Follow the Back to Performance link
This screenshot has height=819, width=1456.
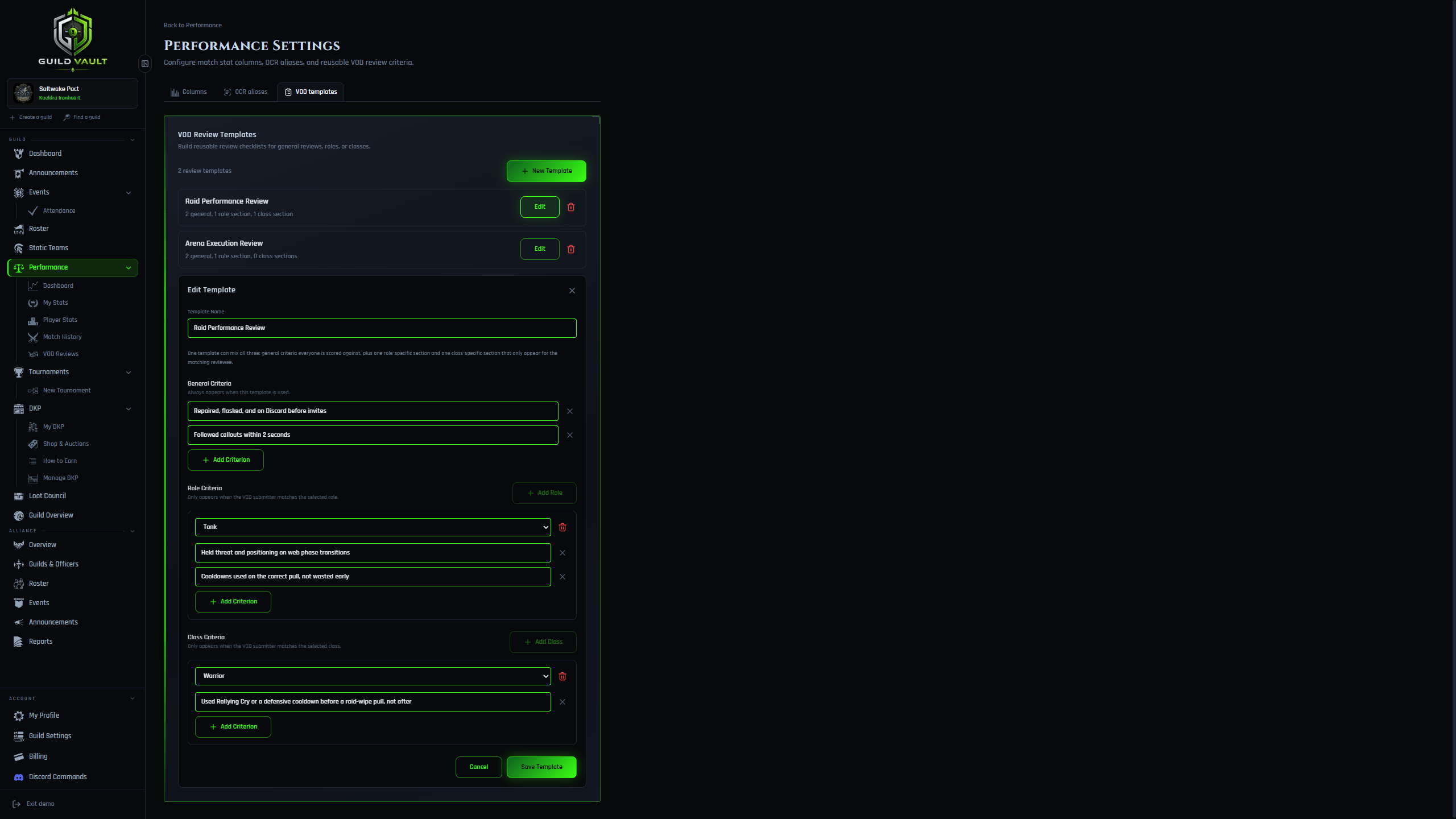(x=193, y=26)
